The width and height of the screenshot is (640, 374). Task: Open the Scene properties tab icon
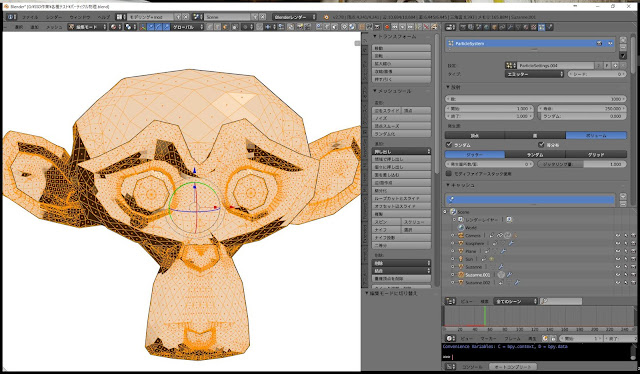479,27
